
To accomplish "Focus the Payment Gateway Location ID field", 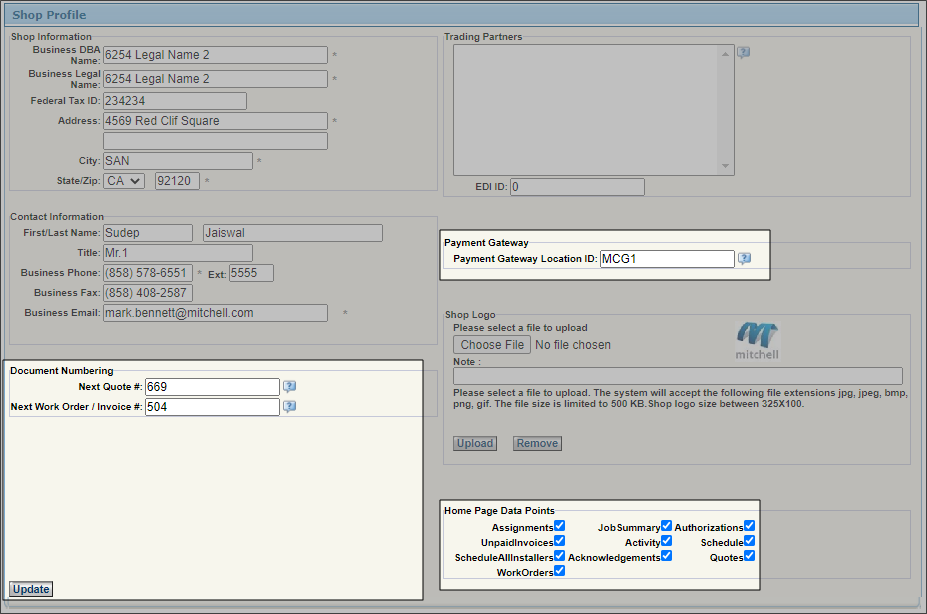I will coord(667,259).
